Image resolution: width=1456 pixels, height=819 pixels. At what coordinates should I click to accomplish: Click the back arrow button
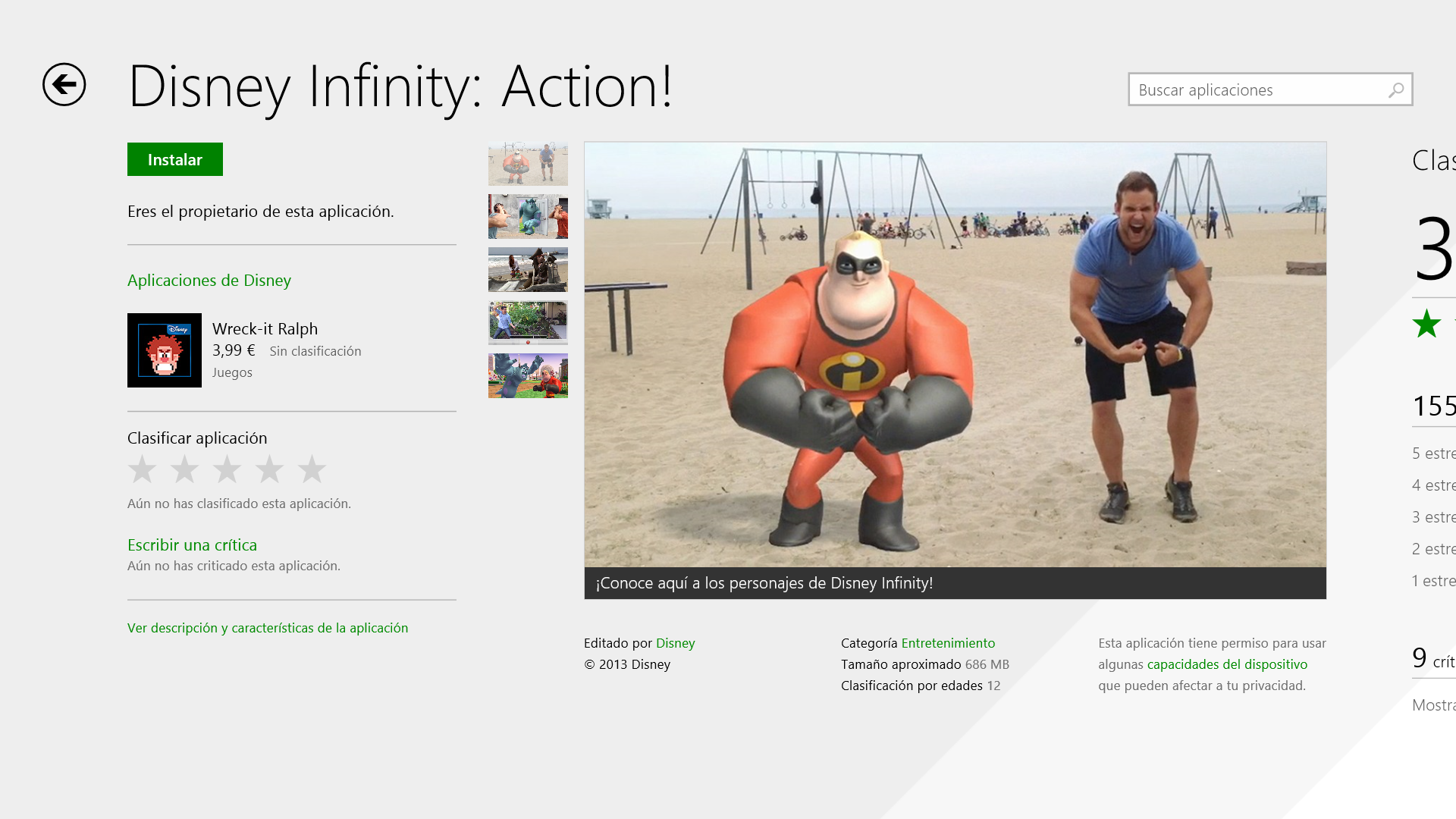tap(64, 84)
